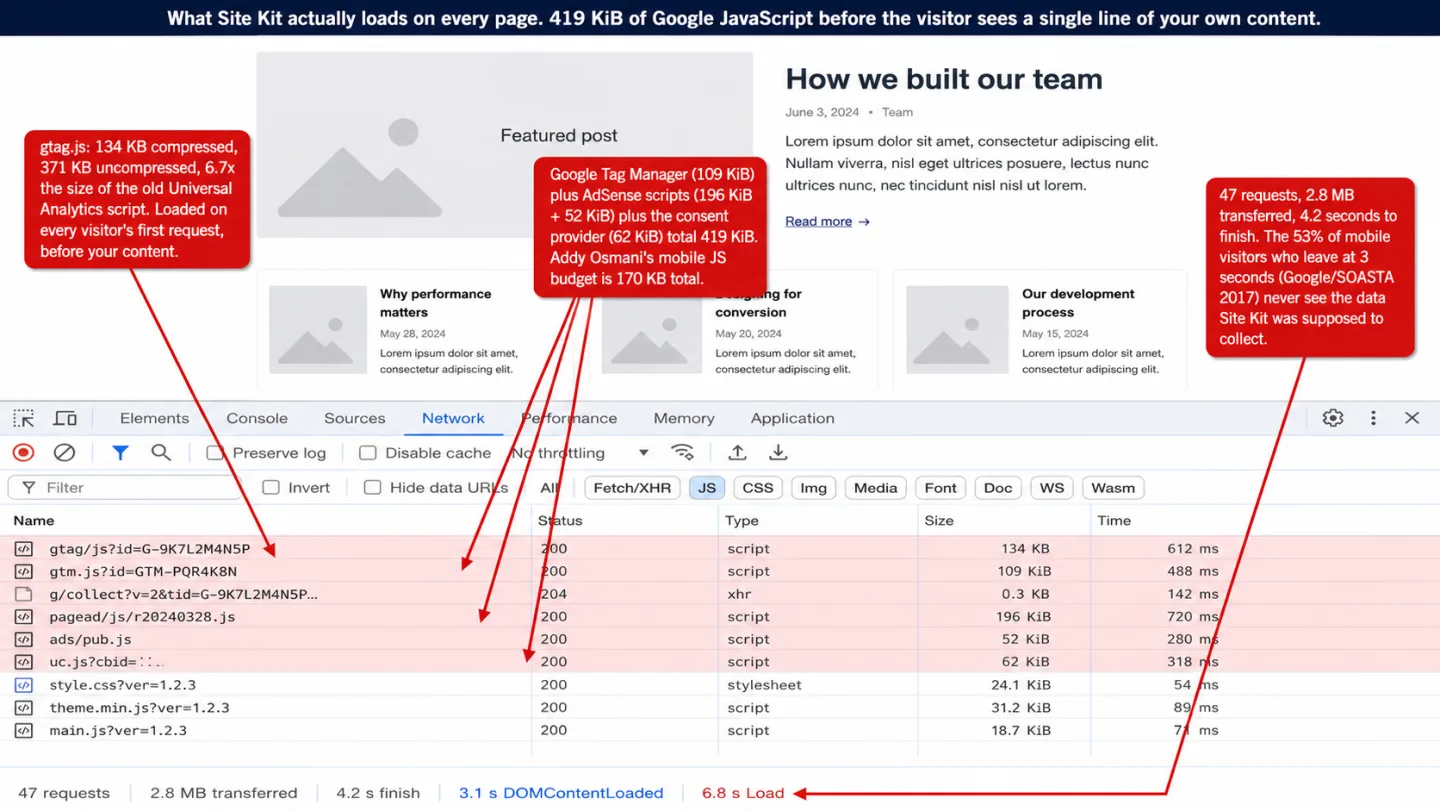Open the Why performance matters post

[x=436, y=303]
